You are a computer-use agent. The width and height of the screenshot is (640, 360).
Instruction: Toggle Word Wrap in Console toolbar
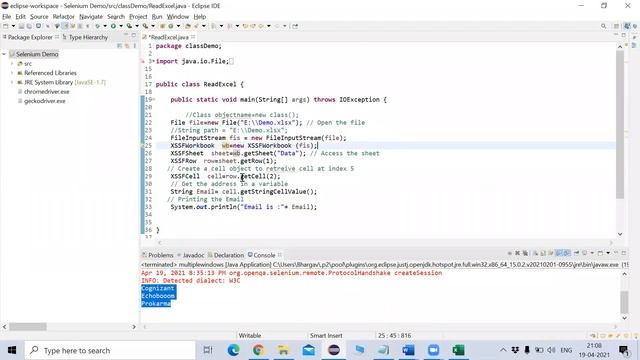coord(550,253)
